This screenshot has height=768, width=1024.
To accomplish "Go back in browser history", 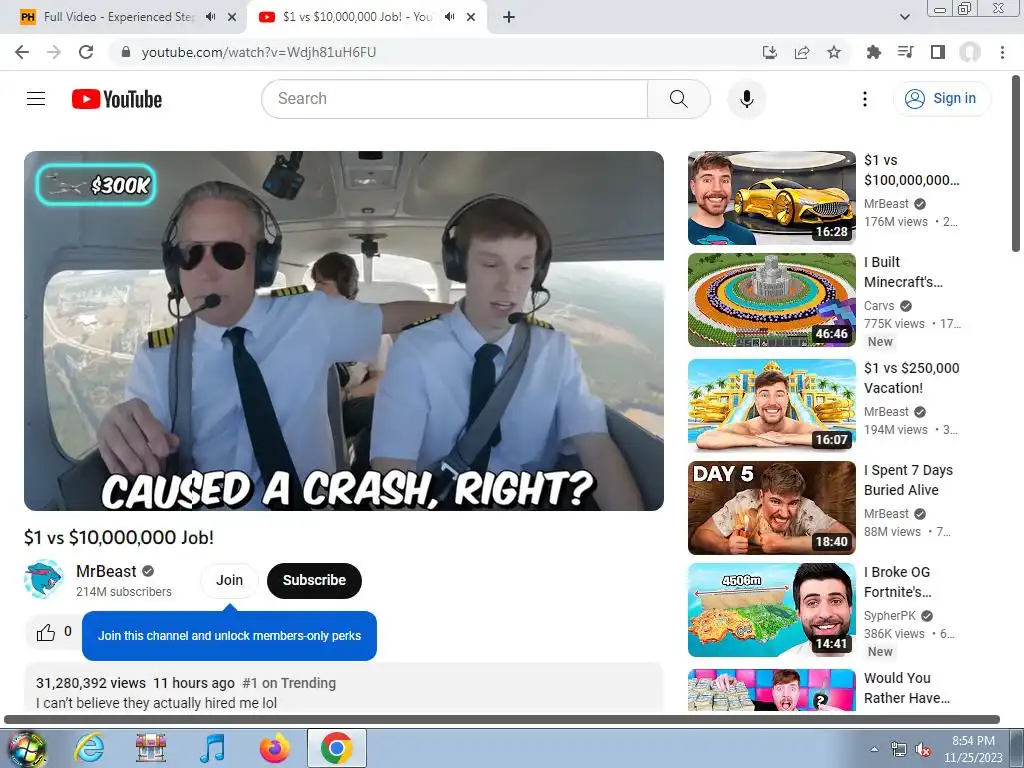I will 22,52.
